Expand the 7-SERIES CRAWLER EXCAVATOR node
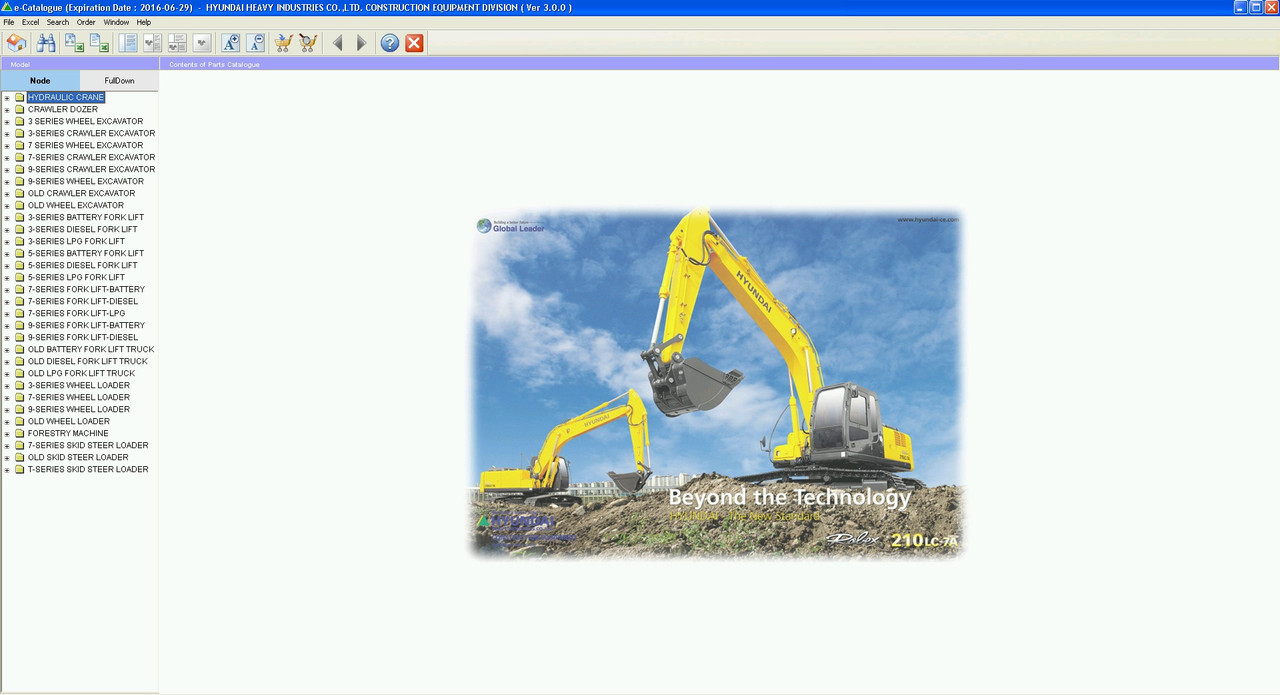This screenshot has width=1280, height=695. pyautogui.click(x=7, y=158)
